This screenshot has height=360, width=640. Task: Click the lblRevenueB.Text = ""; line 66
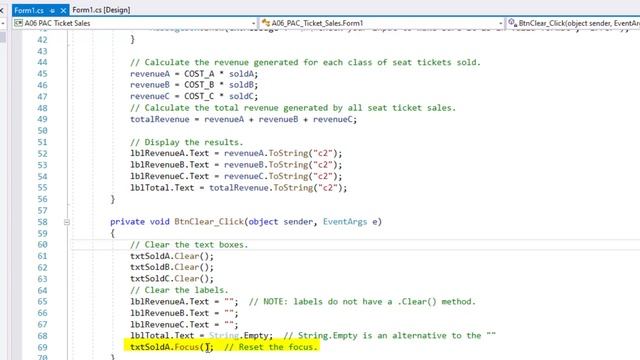(x=184, y=313)
